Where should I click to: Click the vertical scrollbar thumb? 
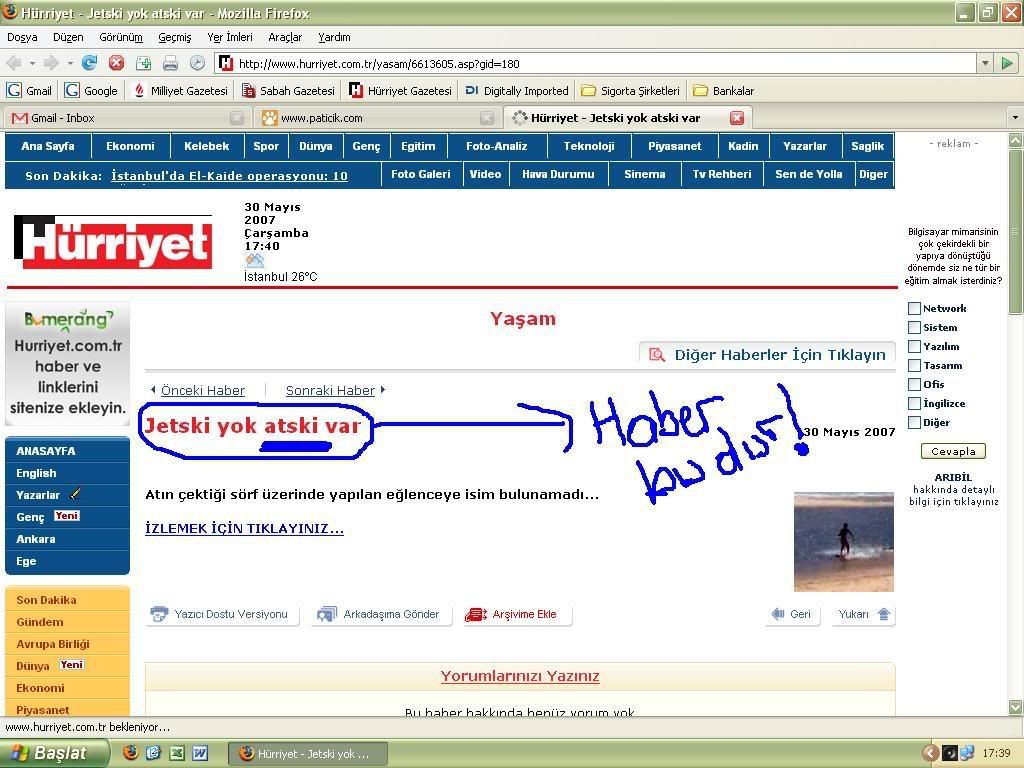(1016, 232)
